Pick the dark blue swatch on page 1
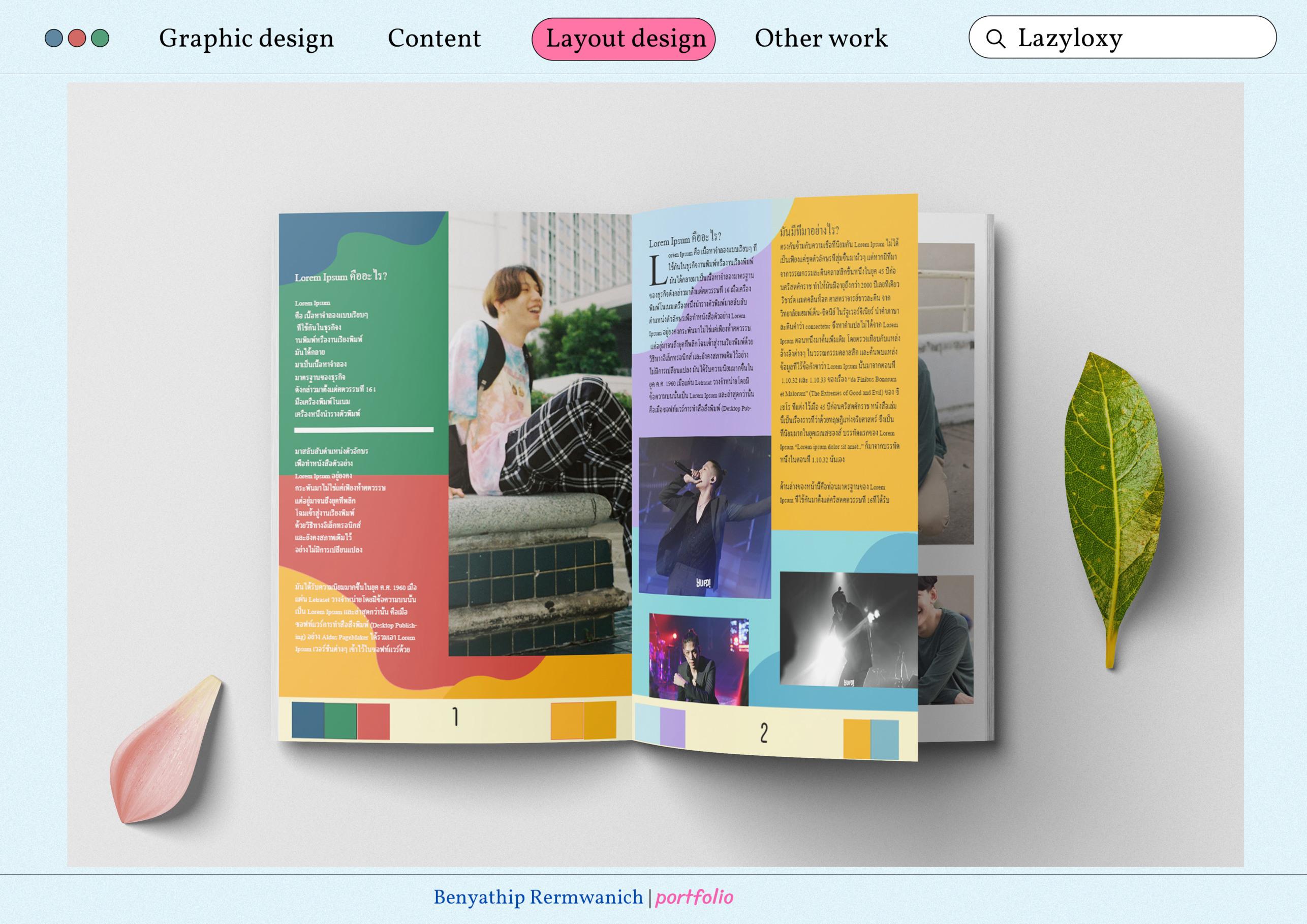 (307, 720)
